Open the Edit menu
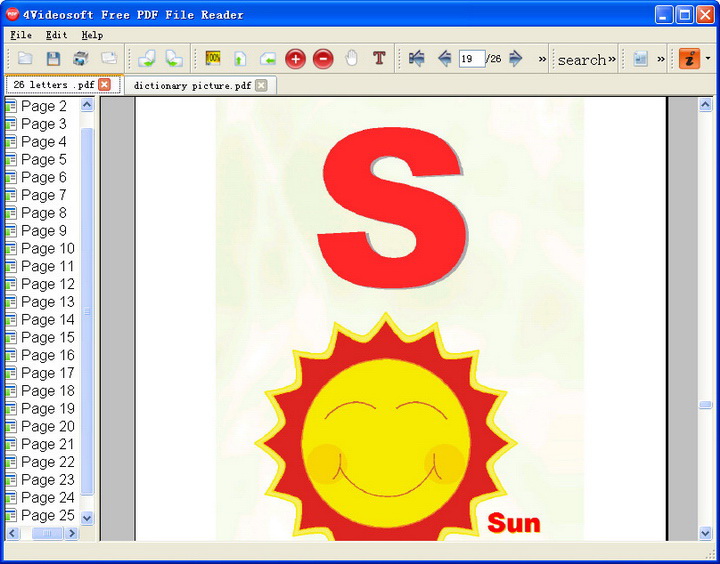The height and width of the screenshot is (564, 720). [x=56, y=35]
